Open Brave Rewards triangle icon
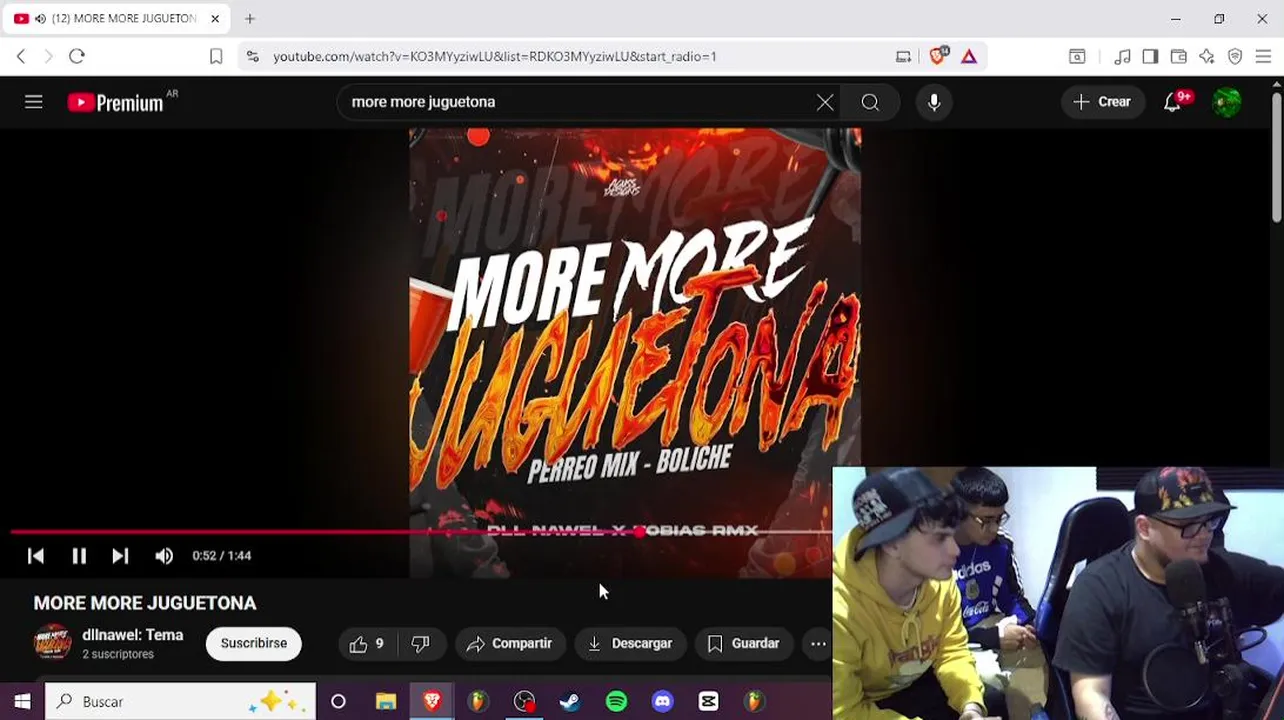Screen dimensions: 1284x720 click(x=969, y=56)
